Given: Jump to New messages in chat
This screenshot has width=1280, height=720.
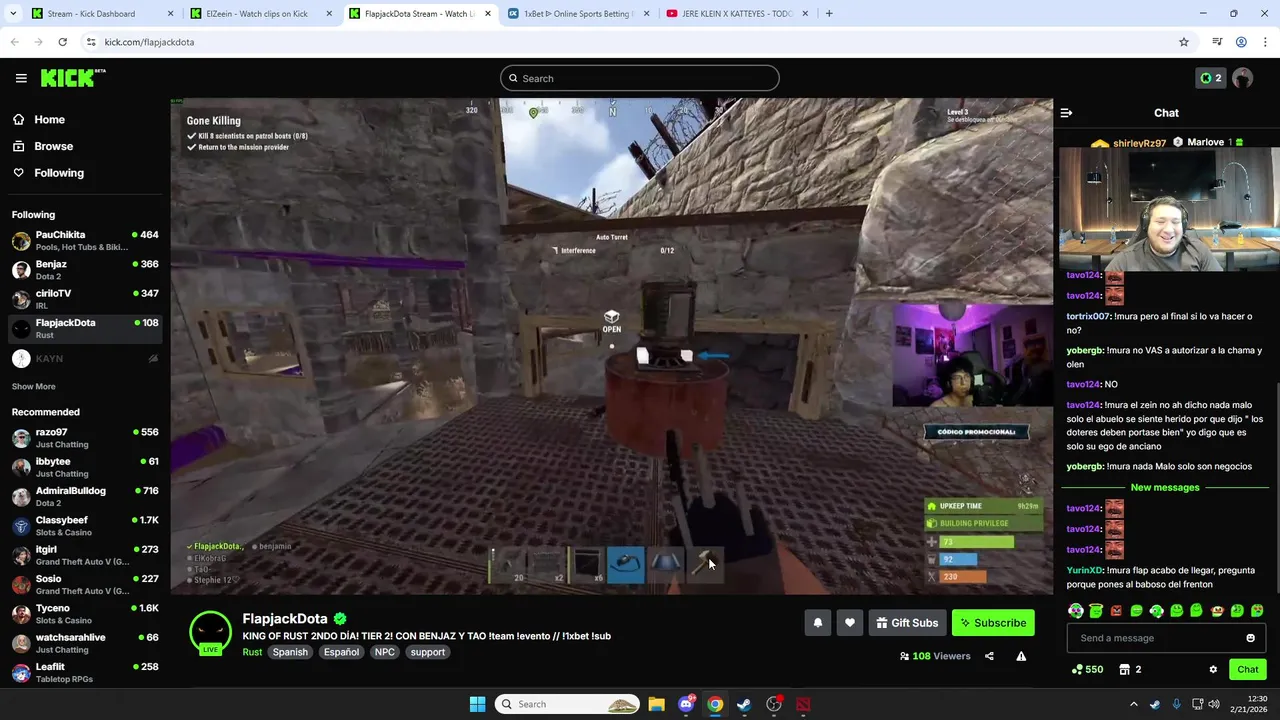Looking at the screenshot, I should coord(1165,487).
